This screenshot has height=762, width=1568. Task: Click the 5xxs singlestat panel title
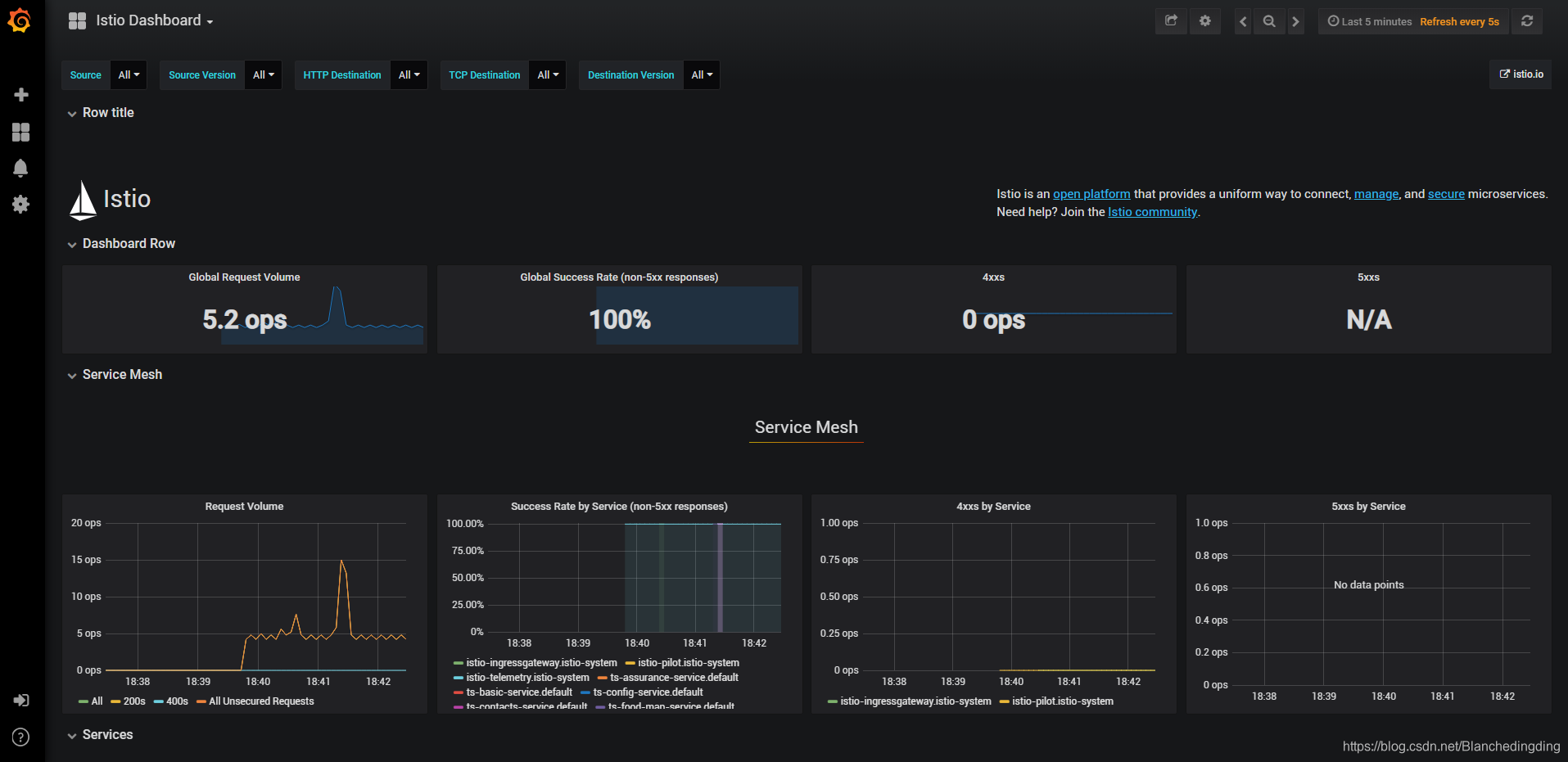(1368, 277)
